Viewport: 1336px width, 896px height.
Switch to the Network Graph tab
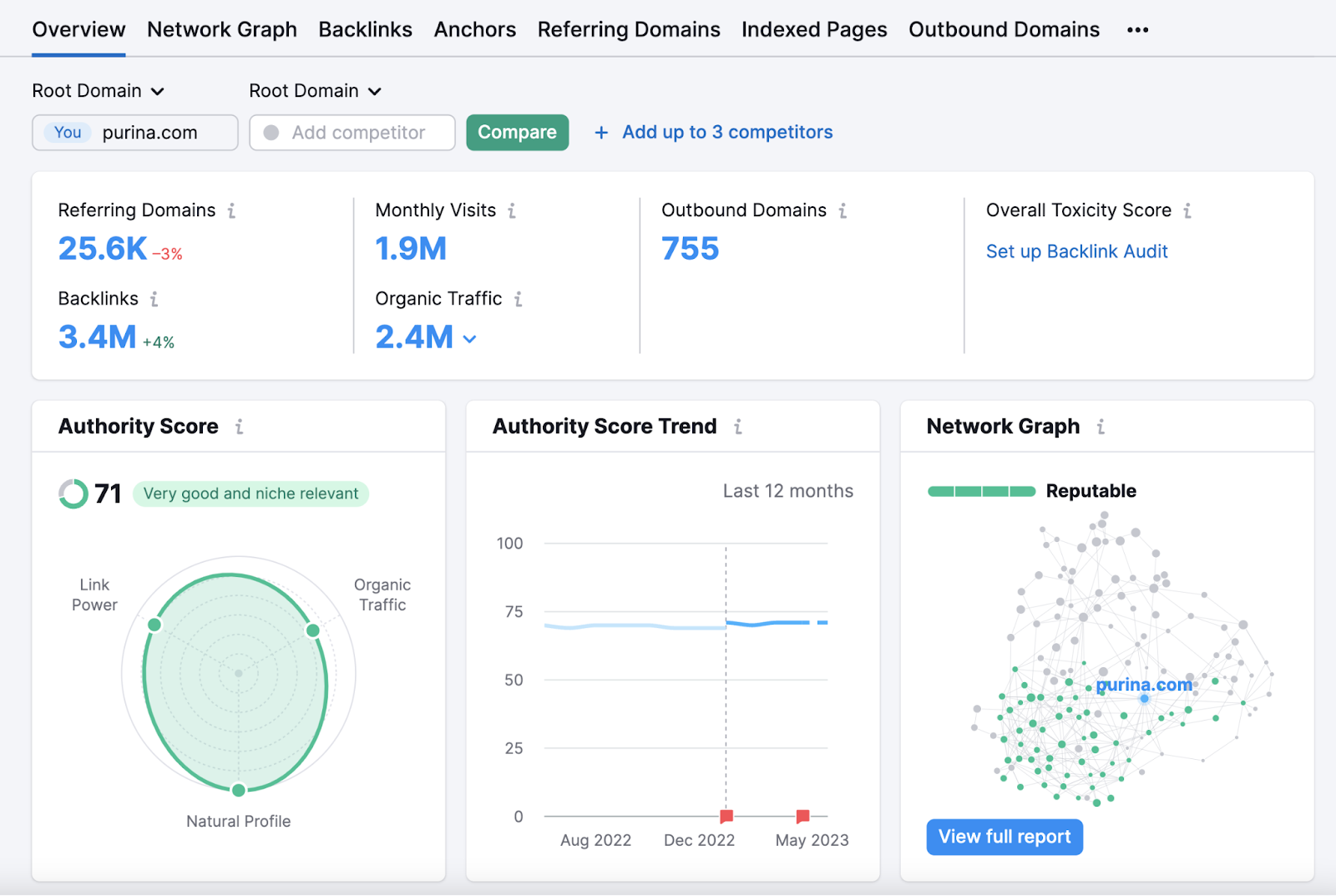tap(222, 30)
